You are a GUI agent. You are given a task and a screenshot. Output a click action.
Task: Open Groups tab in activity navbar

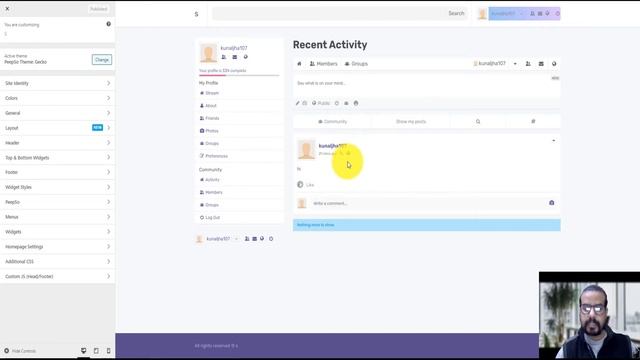click(x=356, y=64)
